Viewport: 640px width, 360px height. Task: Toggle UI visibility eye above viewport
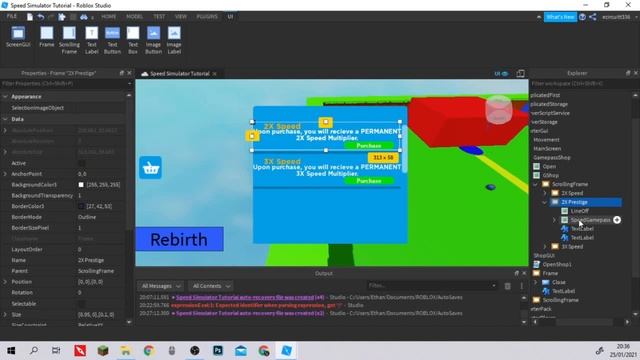(x=501, y=73)
